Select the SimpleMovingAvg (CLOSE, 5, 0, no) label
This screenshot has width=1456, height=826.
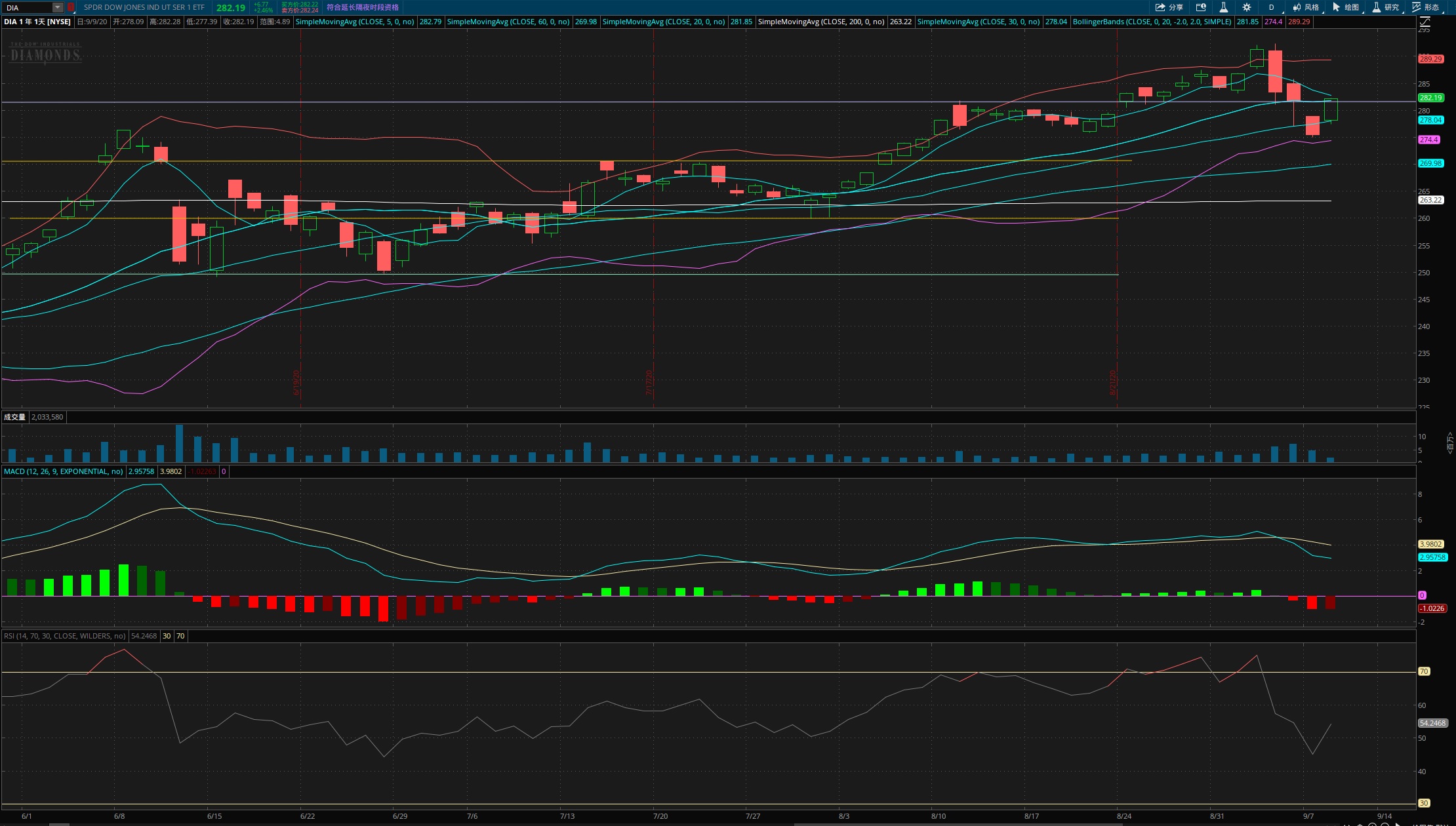[x=355, y=22]
